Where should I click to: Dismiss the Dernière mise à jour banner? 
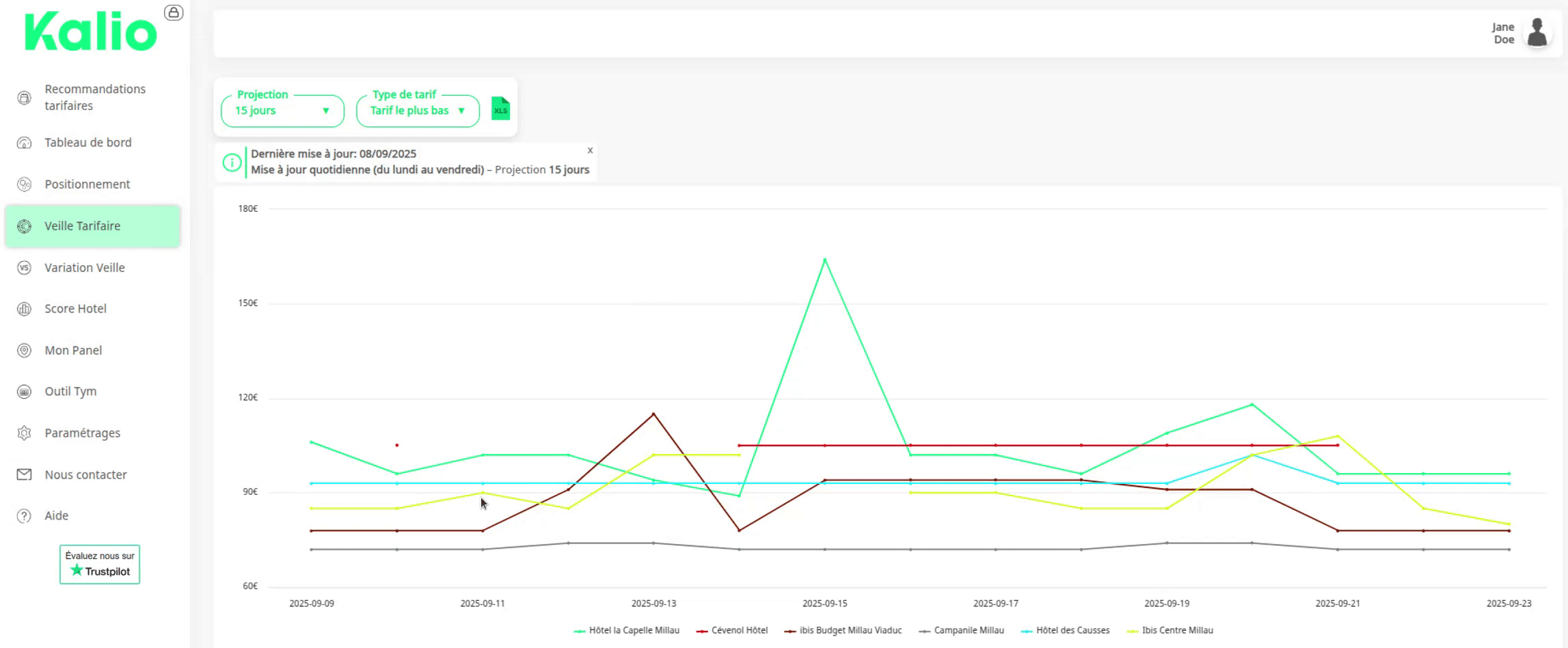click(590, 150)
